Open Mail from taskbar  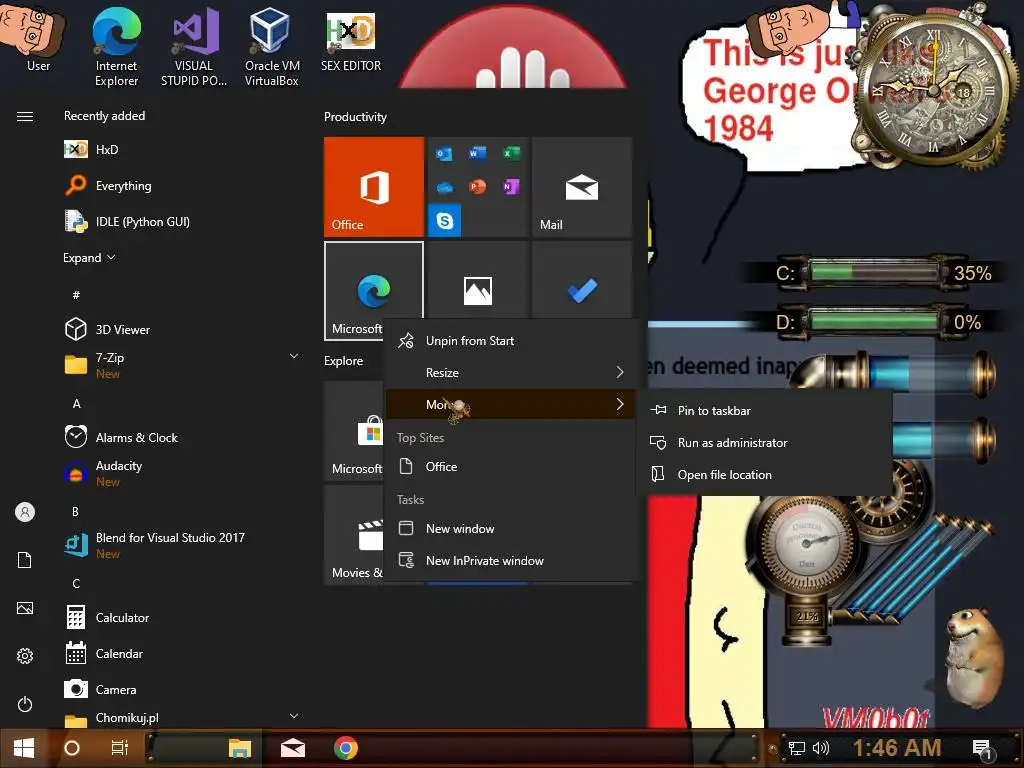coord(293,748)
